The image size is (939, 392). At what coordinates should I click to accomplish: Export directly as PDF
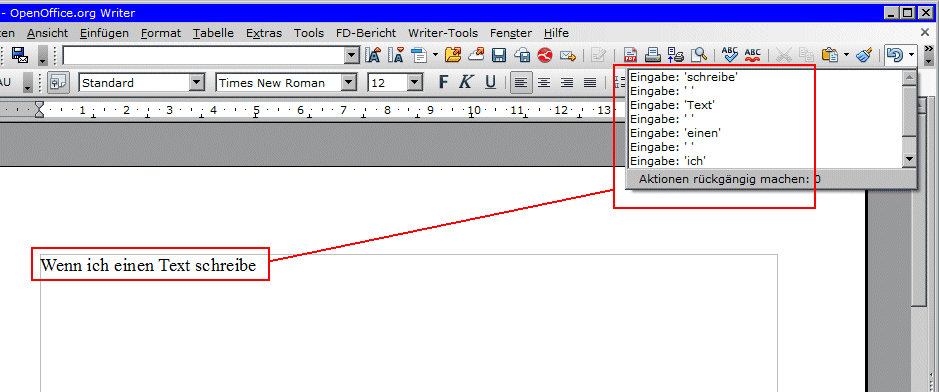click(631, 56)
